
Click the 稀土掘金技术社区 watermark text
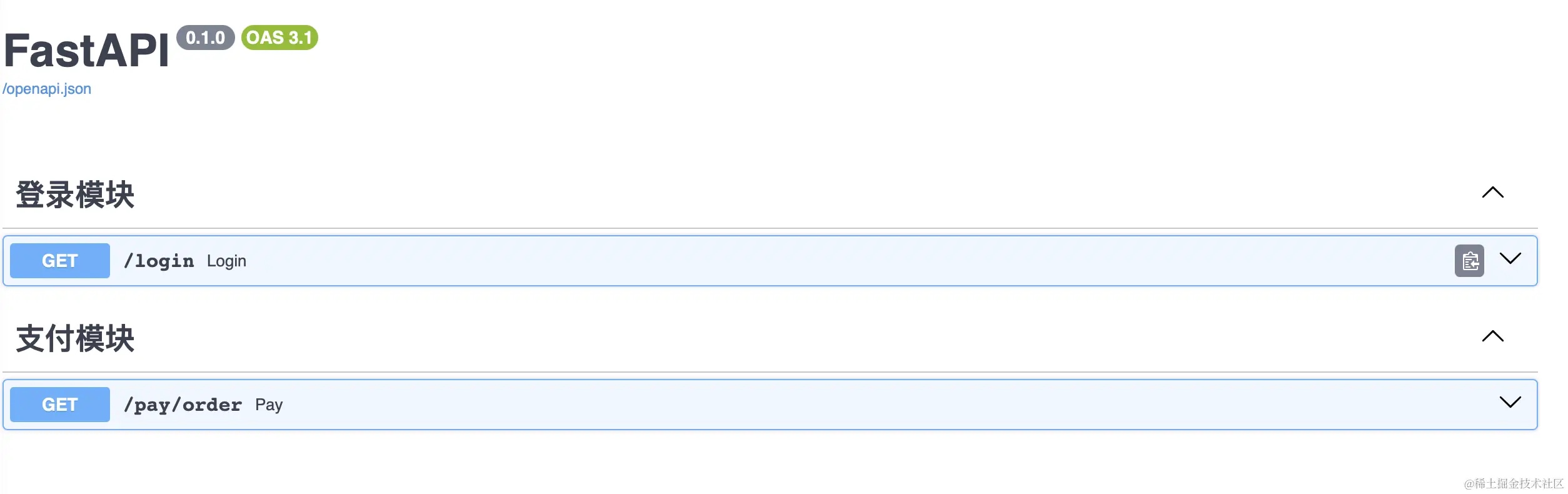(x=1513, y=483)
